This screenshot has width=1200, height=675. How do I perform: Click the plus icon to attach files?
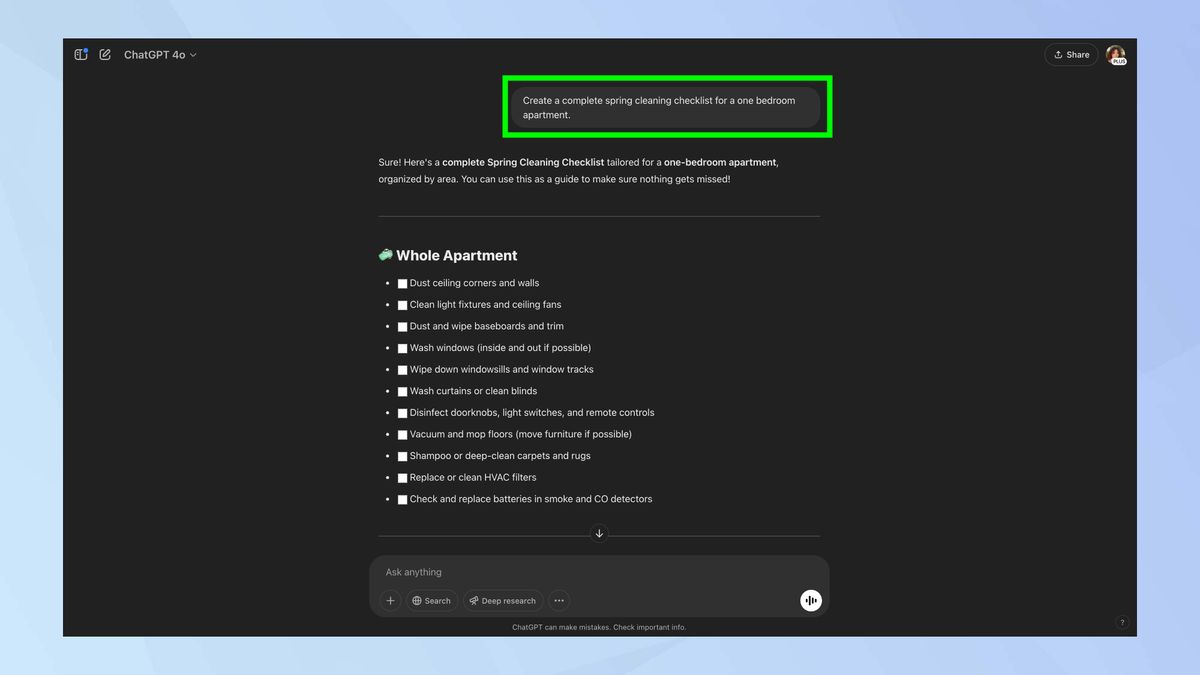tap(390, 600)
